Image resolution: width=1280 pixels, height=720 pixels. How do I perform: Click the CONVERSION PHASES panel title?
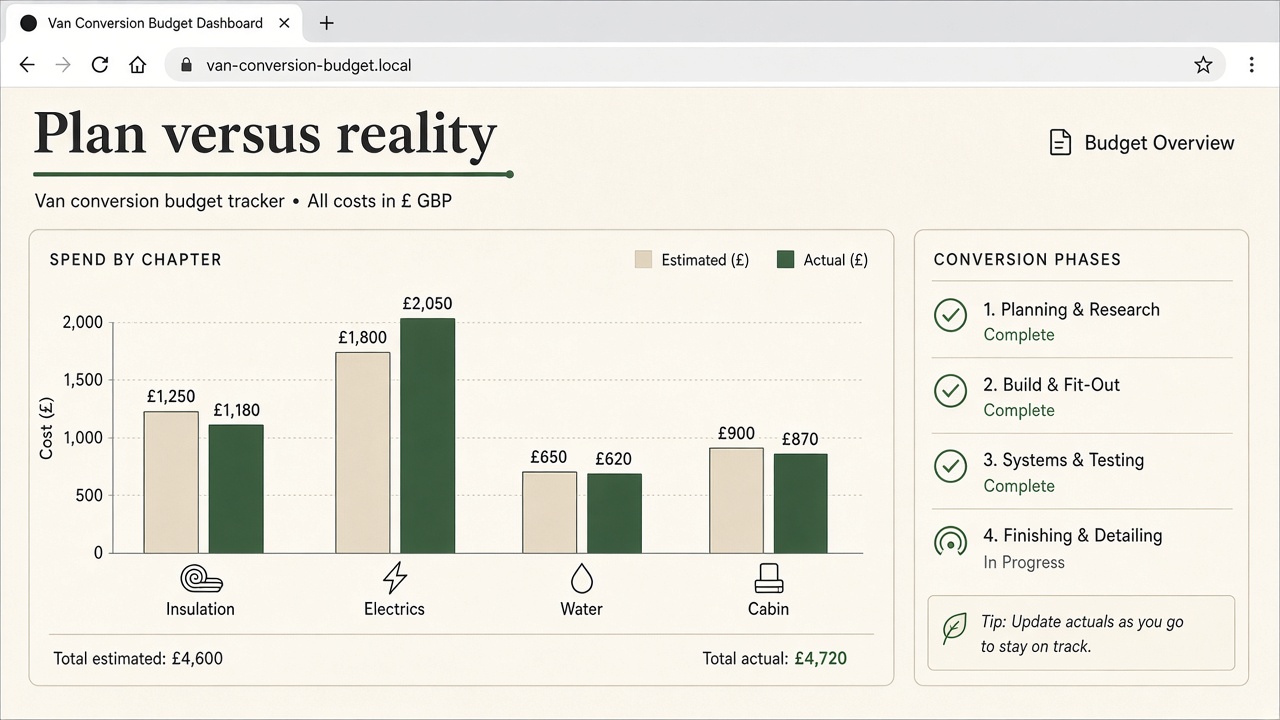1027,260
